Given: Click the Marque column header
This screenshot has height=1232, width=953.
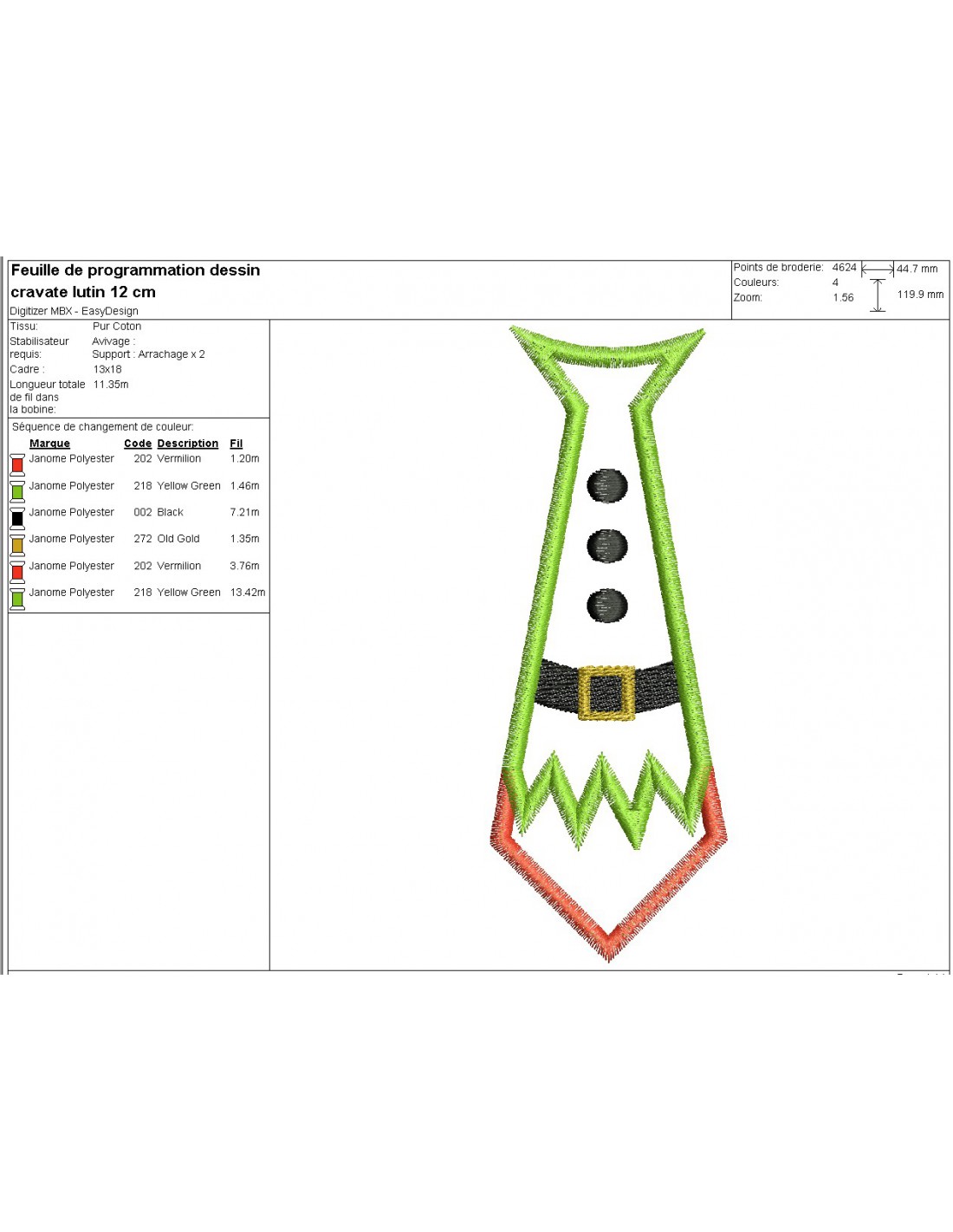Looking at the screenshot, I should 49,444.
